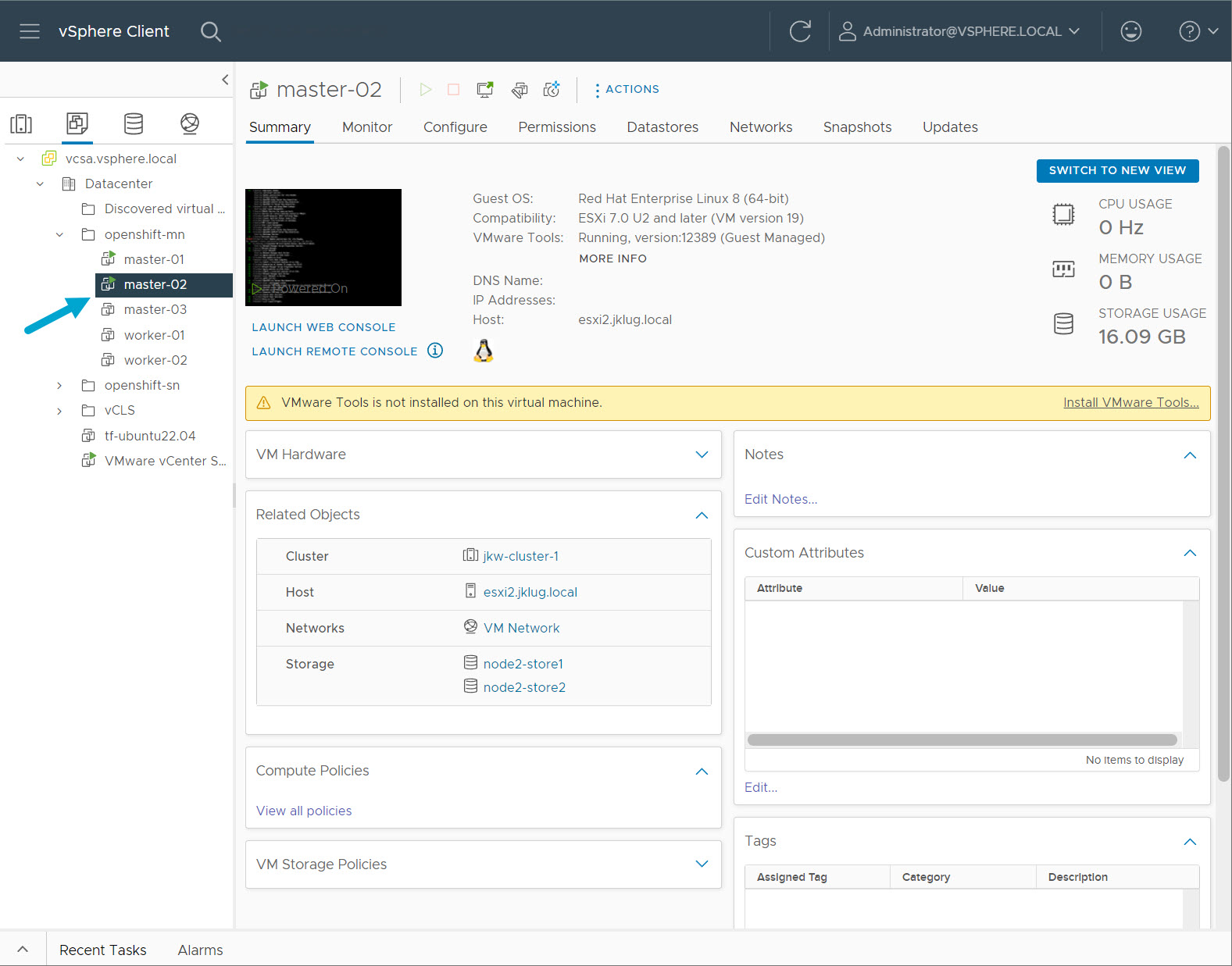Viewport: 1232px width, 966px height.
Task: Click the Launch Console toolbar icon
Action: click(485, 90)
